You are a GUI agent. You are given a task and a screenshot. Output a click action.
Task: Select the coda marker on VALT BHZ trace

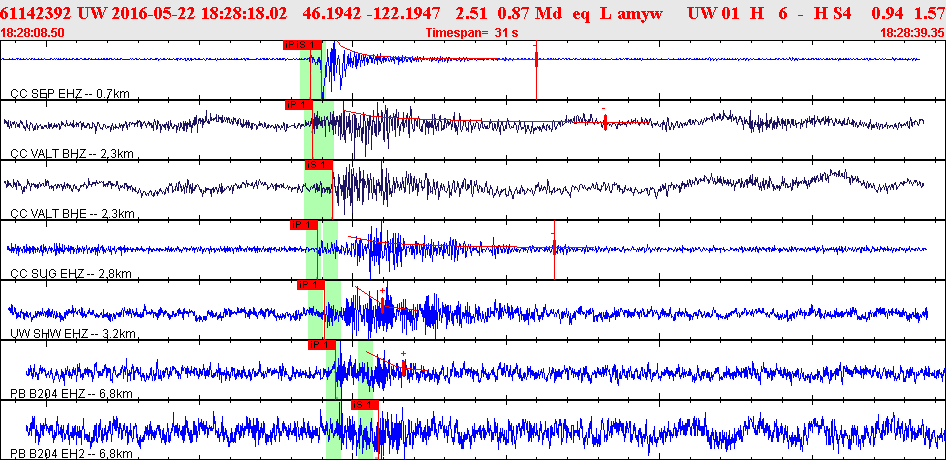pos(605,122)
